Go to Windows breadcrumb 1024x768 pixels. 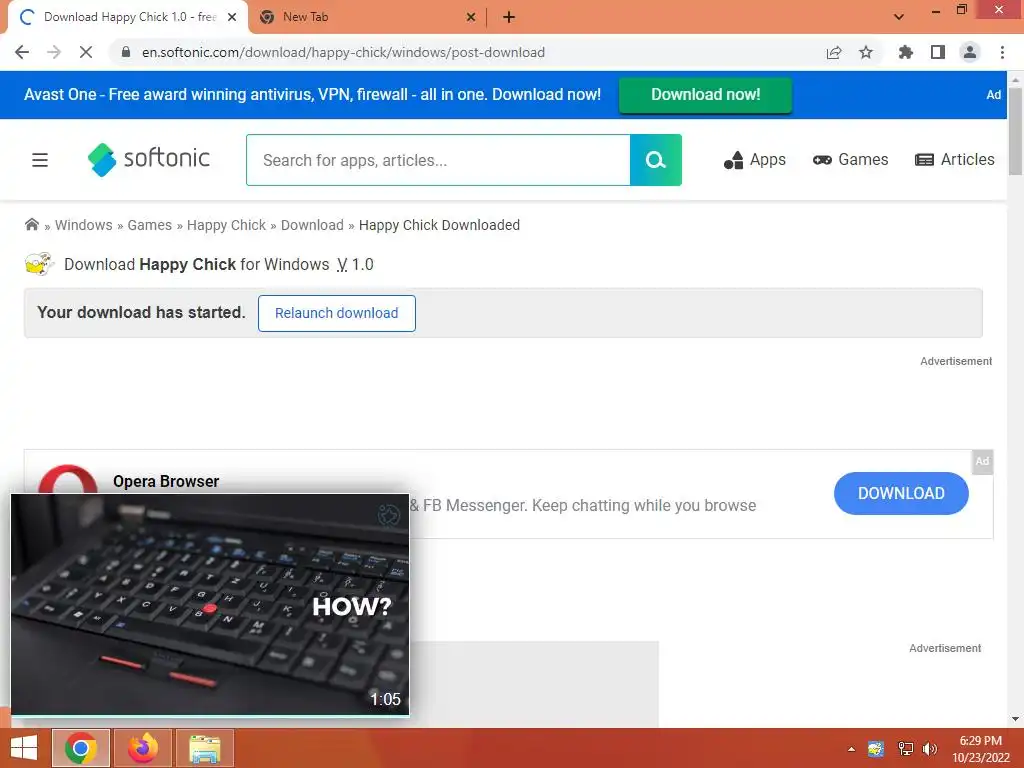coord(84,225)
